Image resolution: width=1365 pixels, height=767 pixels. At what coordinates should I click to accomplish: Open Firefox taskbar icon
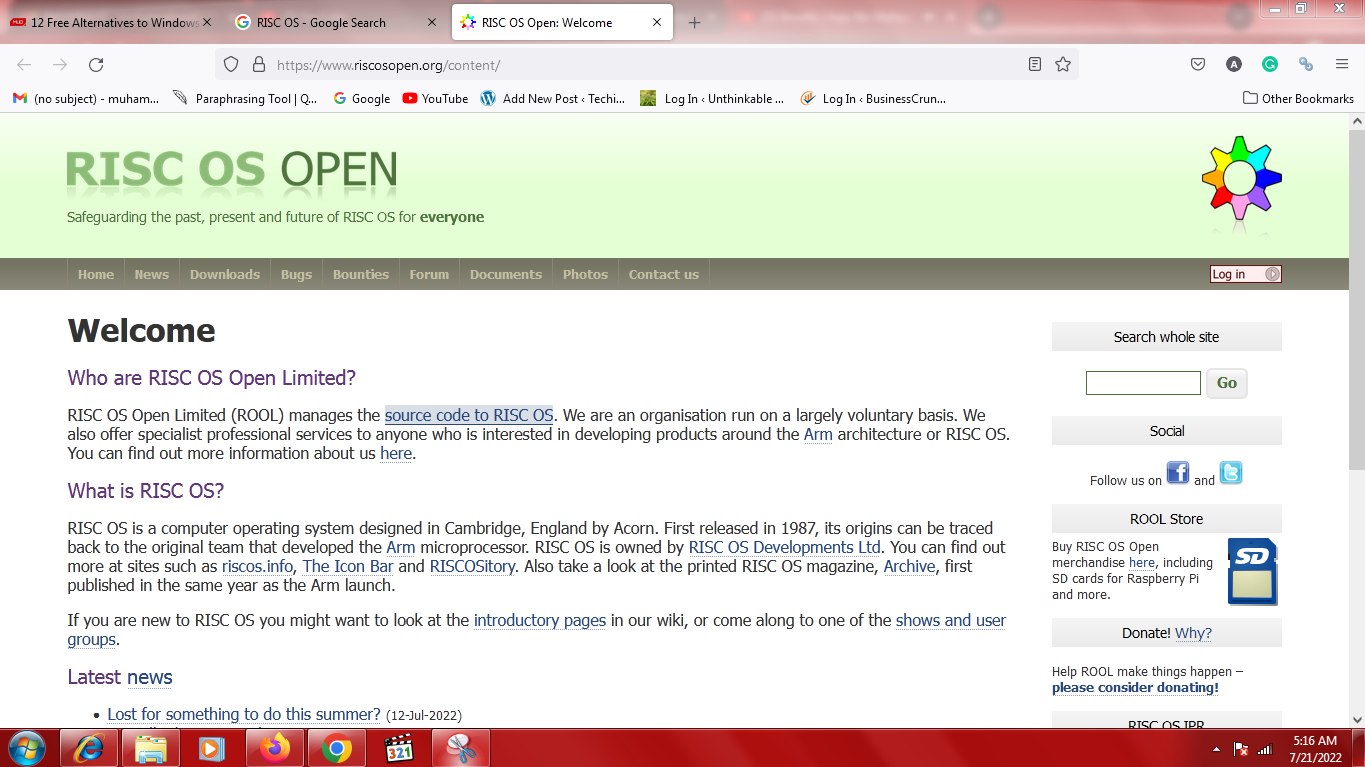[275, 748]
